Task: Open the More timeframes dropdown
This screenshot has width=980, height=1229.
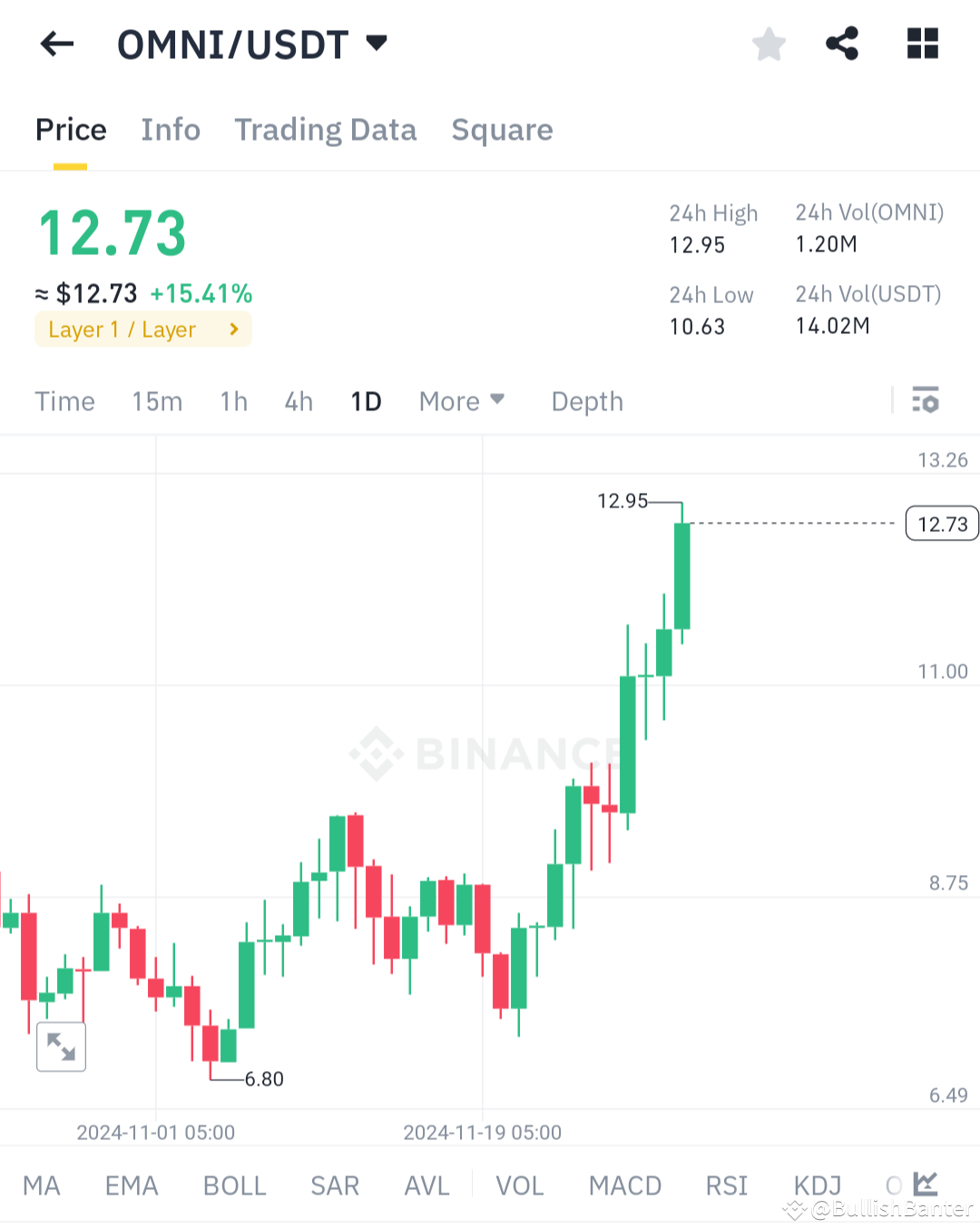Action: point(461,400)
